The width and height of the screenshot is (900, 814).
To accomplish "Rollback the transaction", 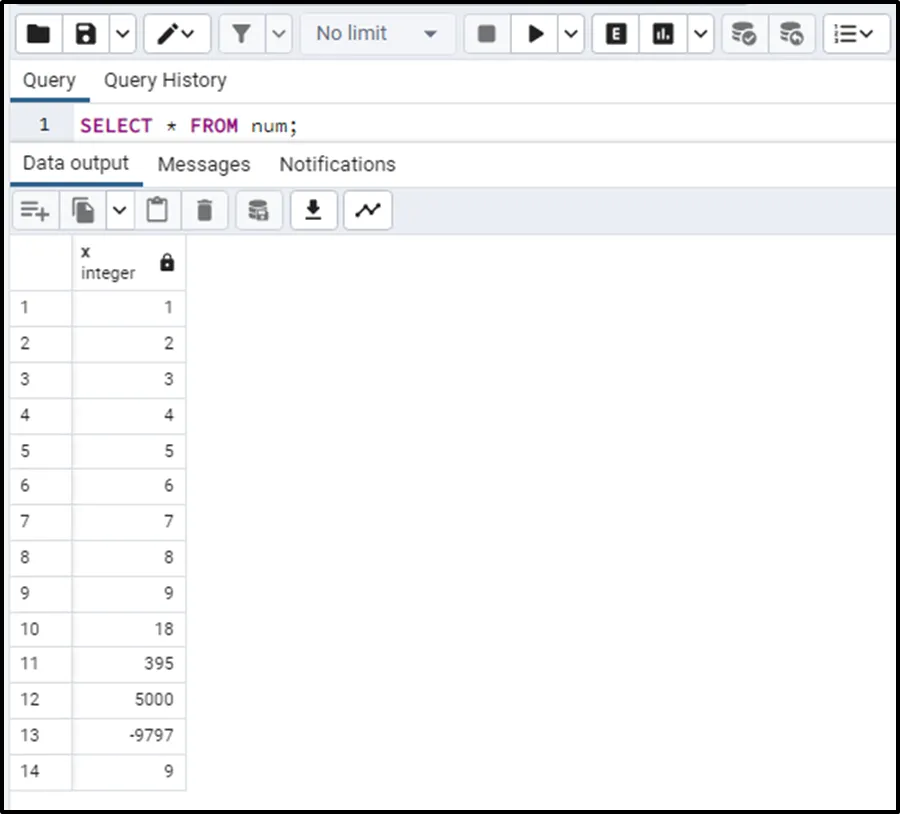I will pos(791,34).
